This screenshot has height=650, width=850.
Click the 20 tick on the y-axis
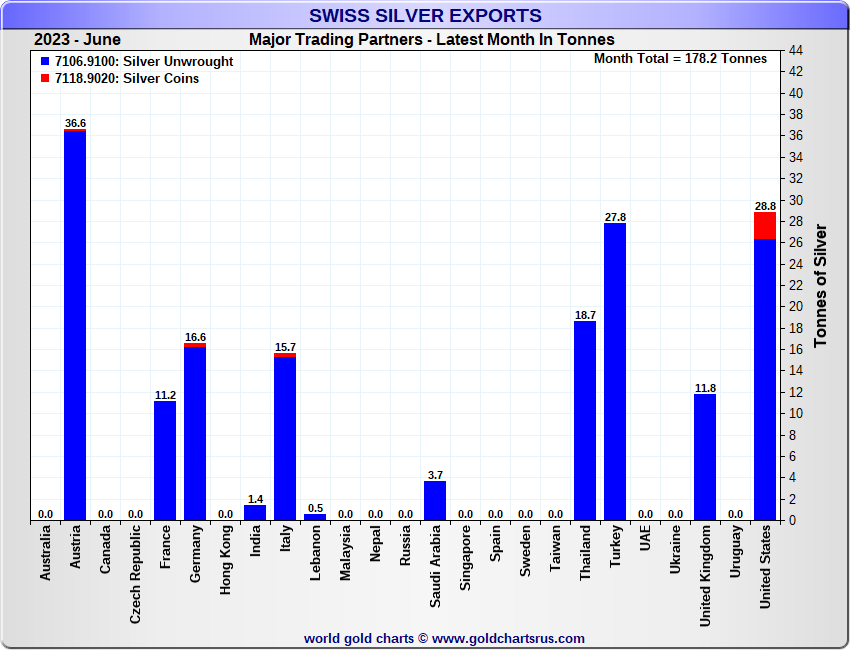[796, 307]
